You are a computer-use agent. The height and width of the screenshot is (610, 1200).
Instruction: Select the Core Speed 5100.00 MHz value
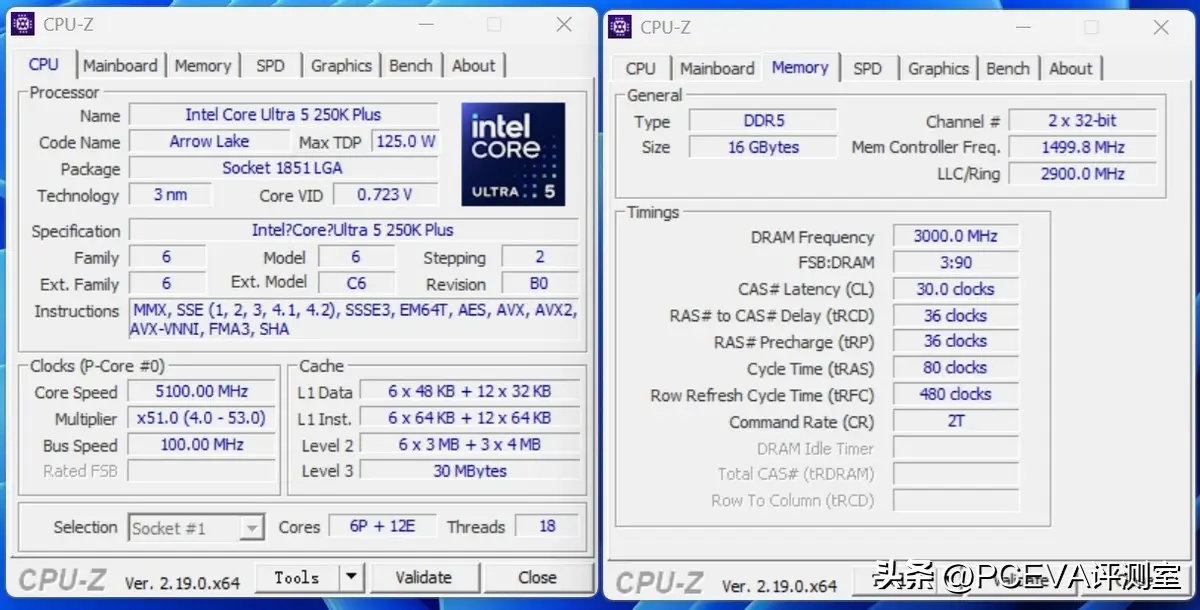tap(202, 392)
